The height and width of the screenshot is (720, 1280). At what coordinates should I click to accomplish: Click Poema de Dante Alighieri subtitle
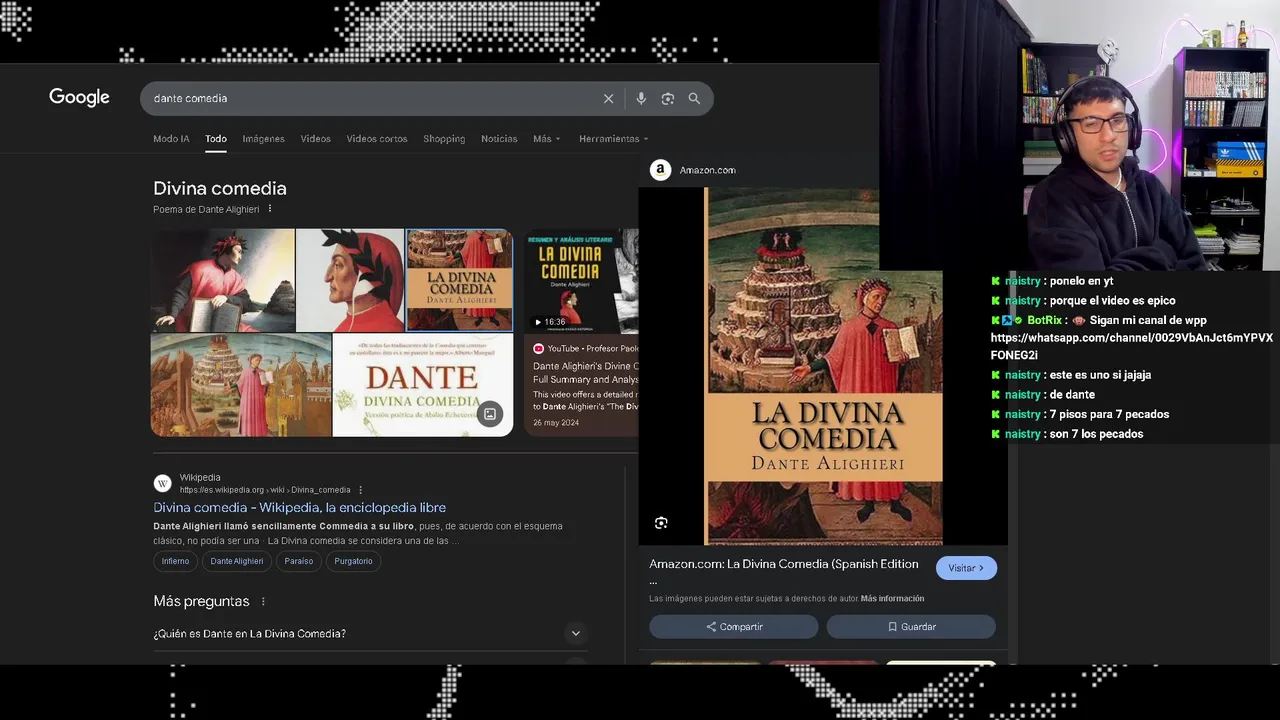206,209
